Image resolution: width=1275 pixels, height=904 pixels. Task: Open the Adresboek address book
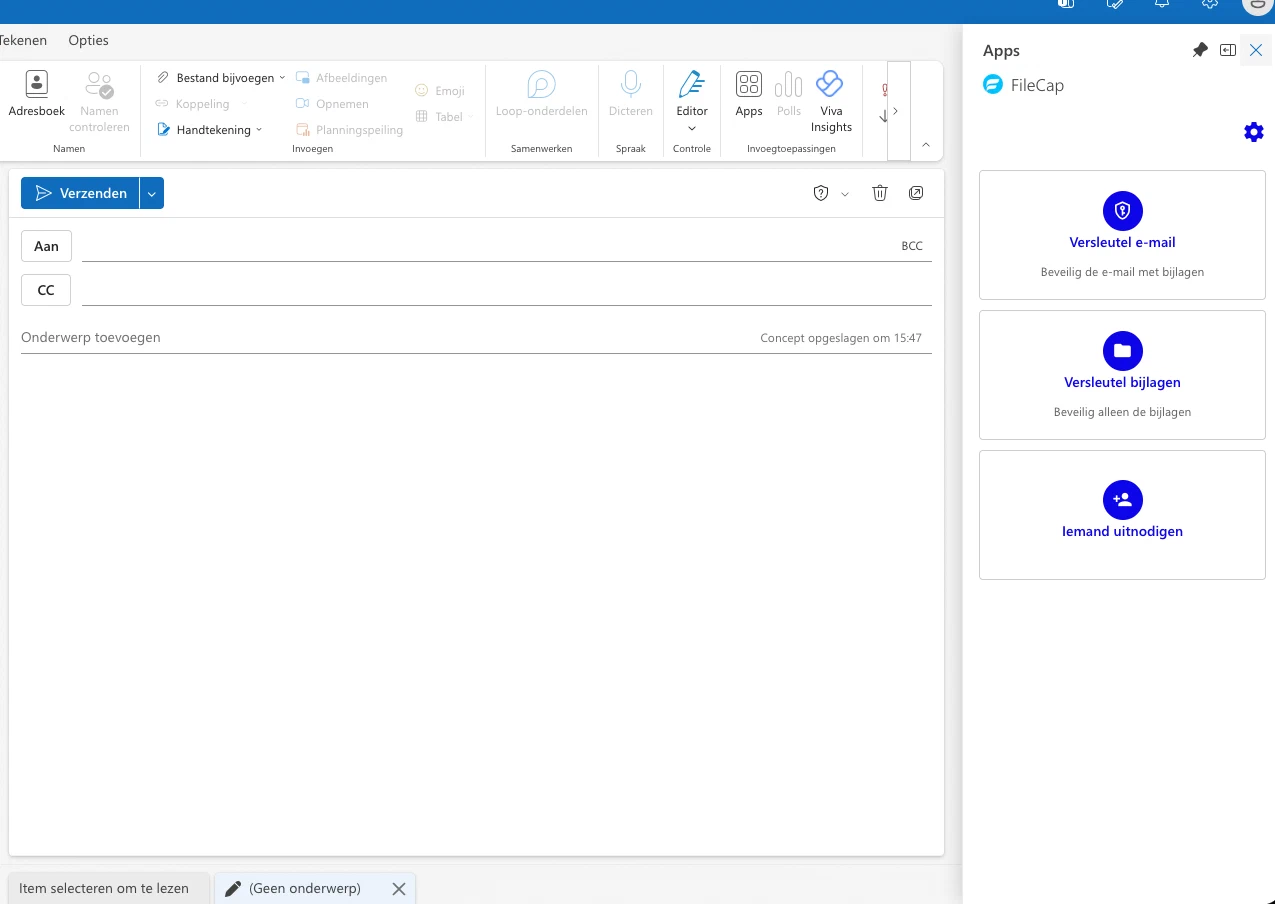coord(37,95)
